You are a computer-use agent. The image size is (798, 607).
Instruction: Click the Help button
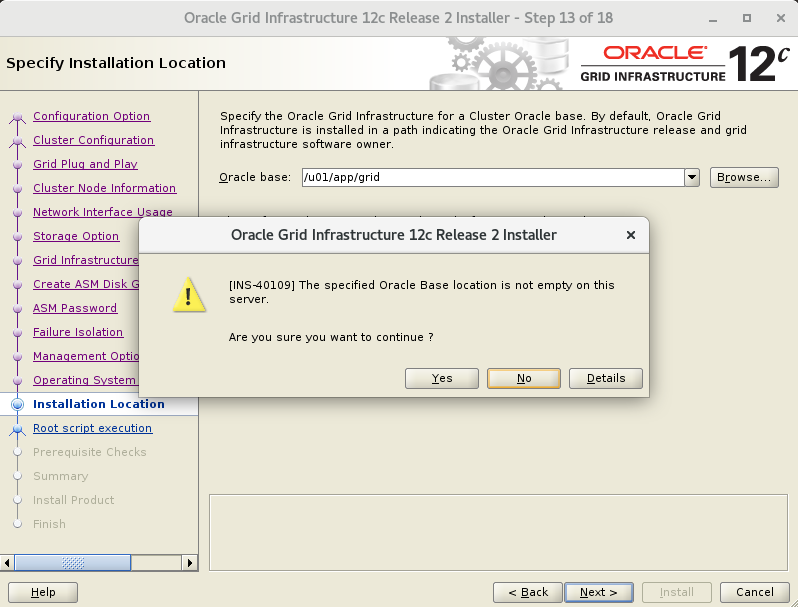tap(43, 592)
